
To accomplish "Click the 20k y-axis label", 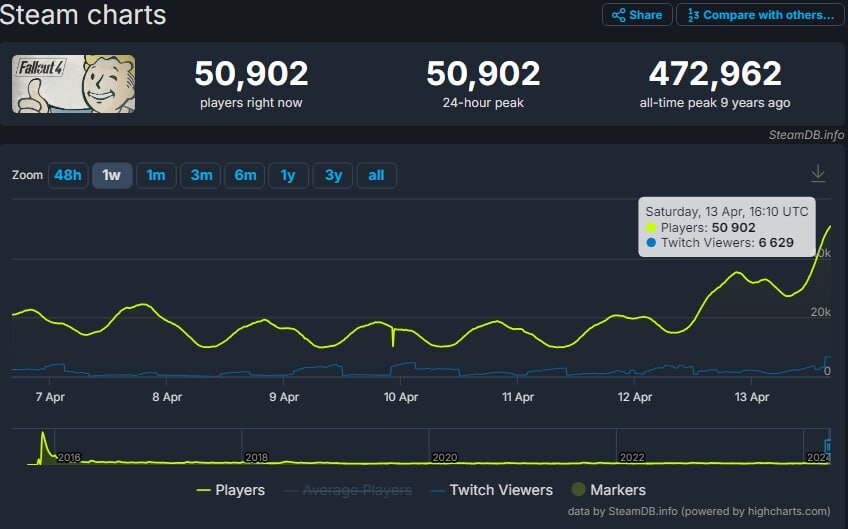I will tap(820, 312).
